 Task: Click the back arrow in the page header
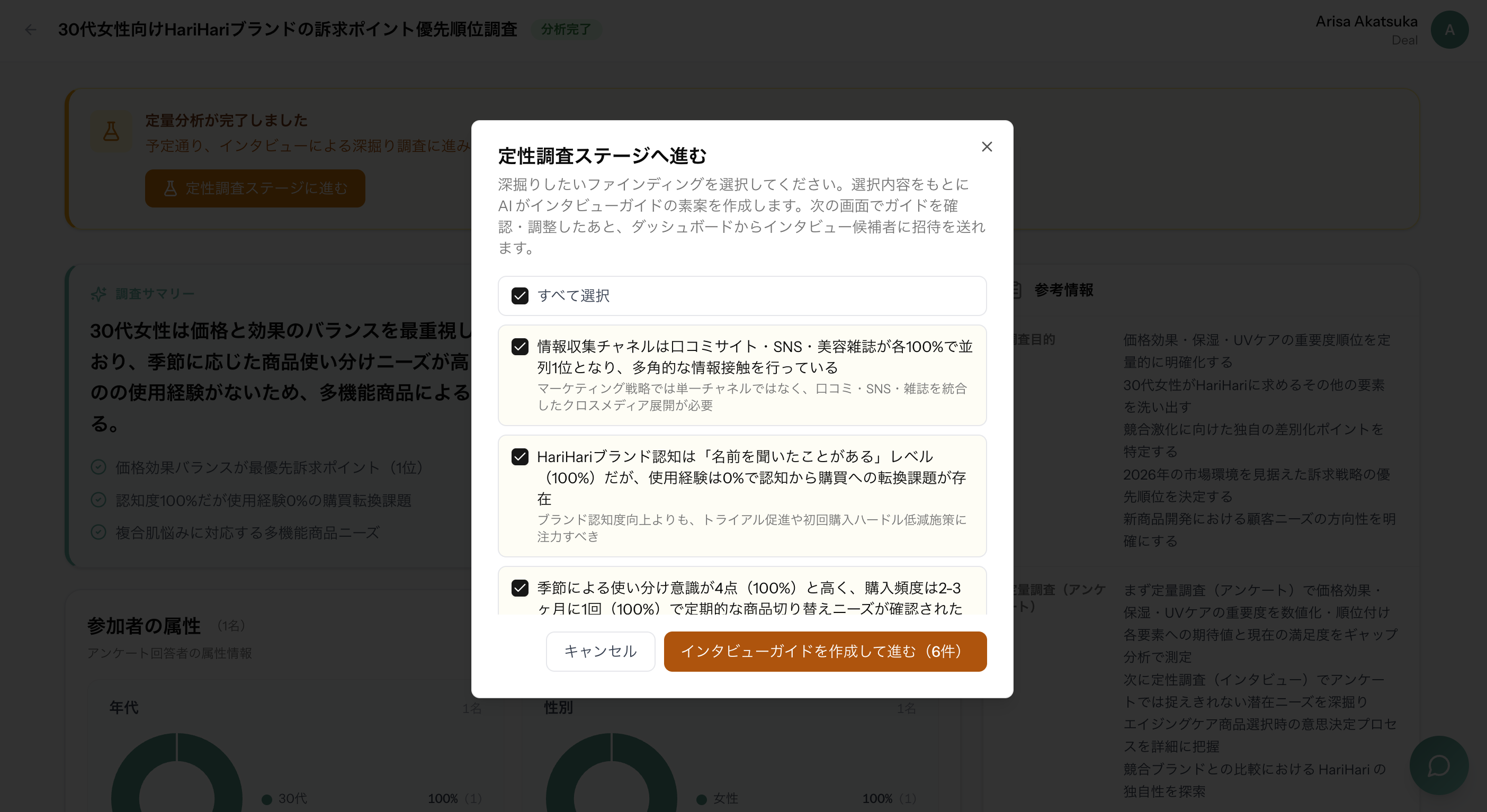(31, 30)
